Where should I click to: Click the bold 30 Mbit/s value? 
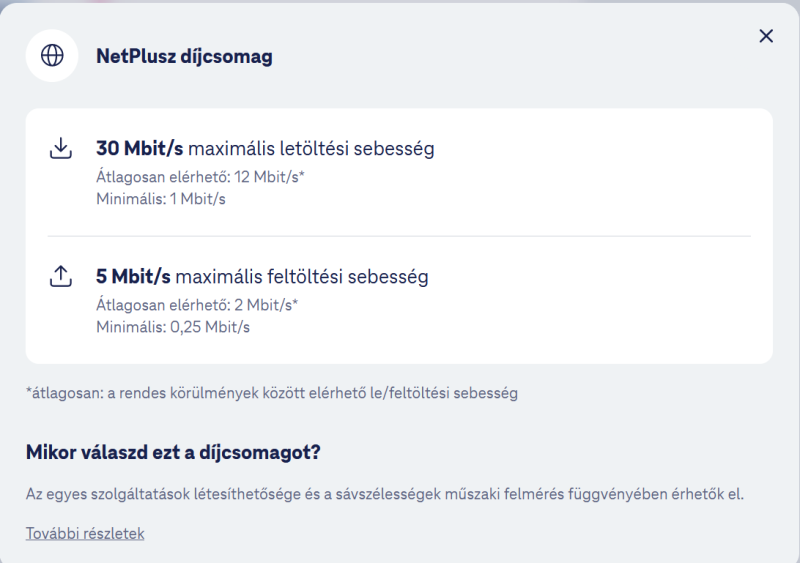(x=139, y=149)
